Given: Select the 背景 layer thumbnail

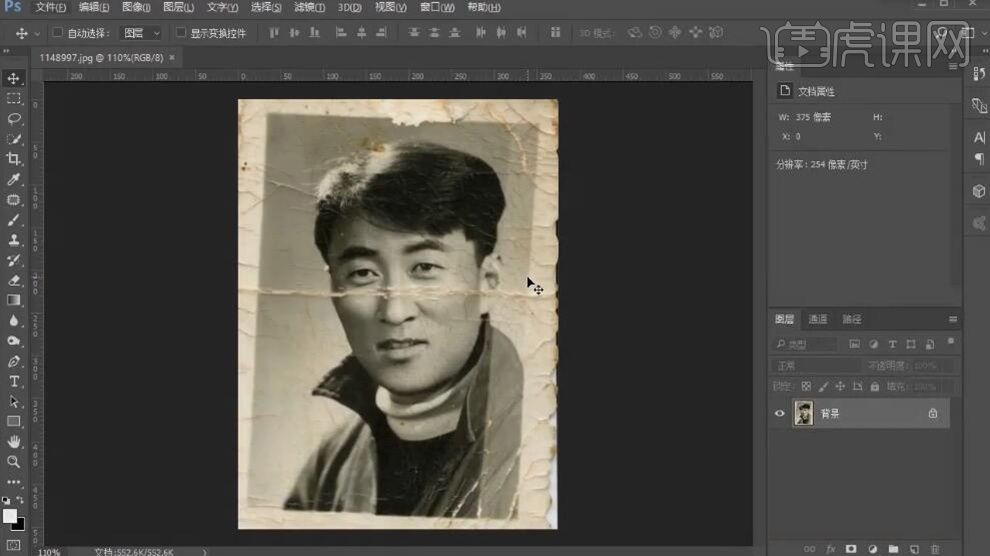Looking at the screenshot, I should [804, 413].
